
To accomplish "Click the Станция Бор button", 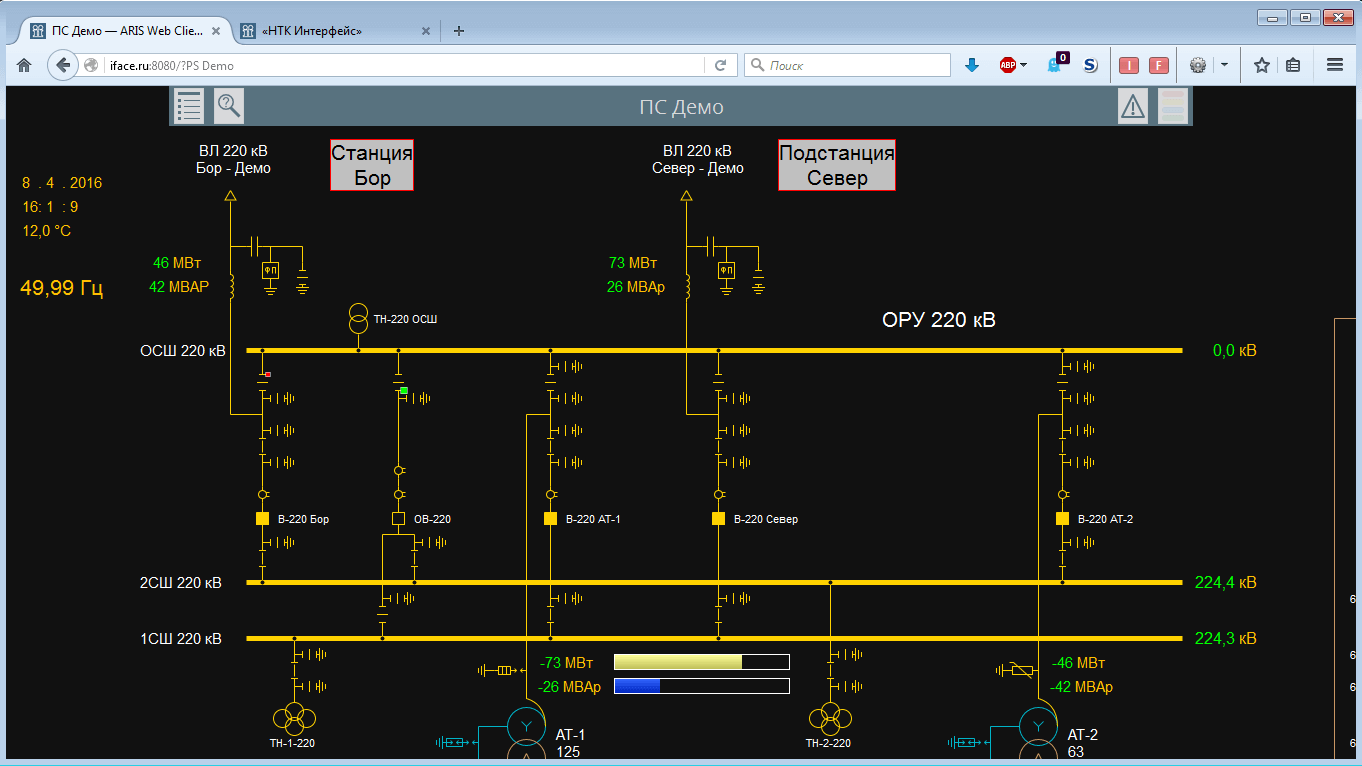I will (372, 165).
